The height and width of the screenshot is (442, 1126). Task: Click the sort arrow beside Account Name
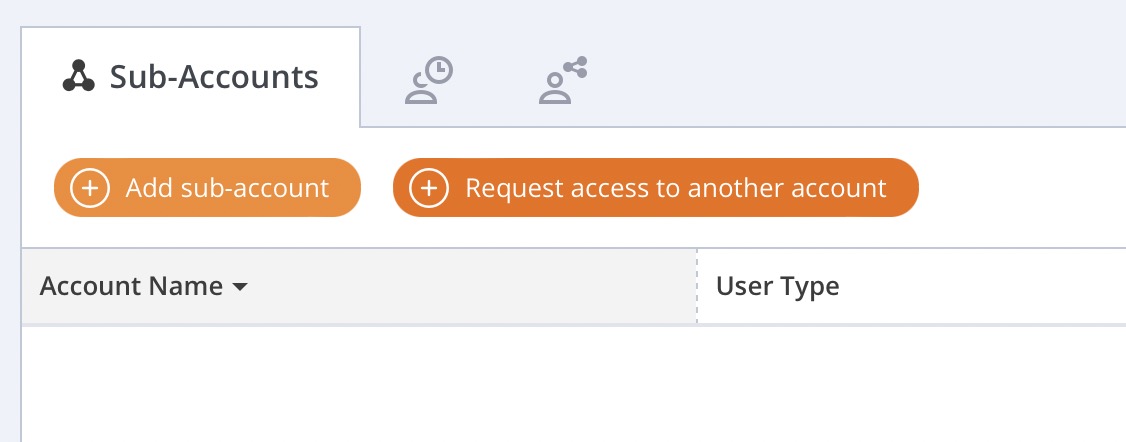click(240, 287)
